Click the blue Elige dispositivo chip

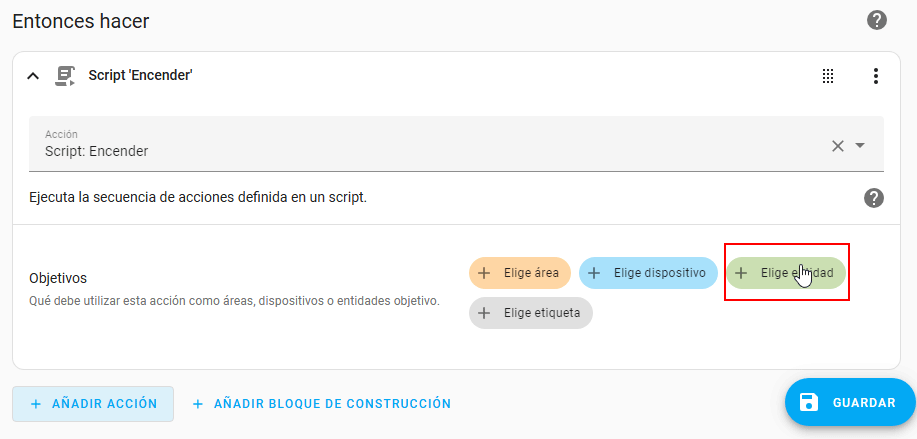point(648,273)
